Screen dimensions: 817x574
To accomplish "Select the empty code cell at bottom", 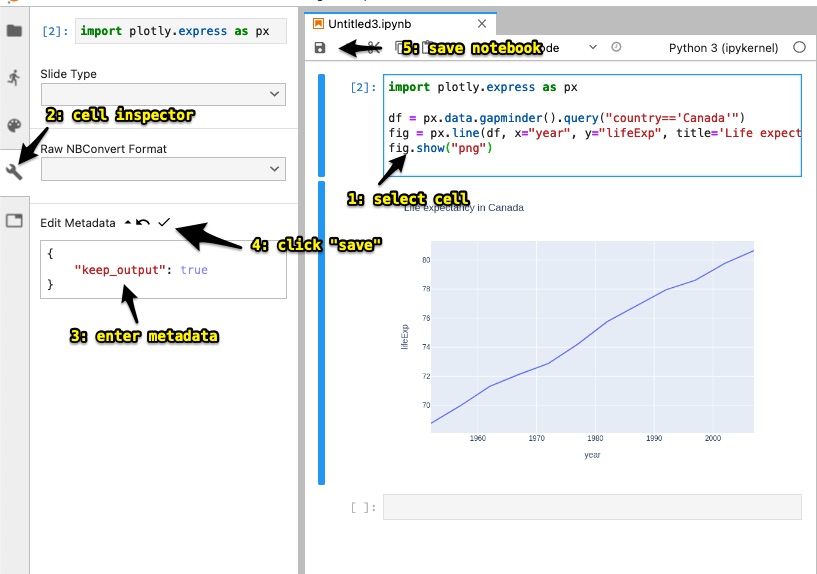I will (592, 507).
